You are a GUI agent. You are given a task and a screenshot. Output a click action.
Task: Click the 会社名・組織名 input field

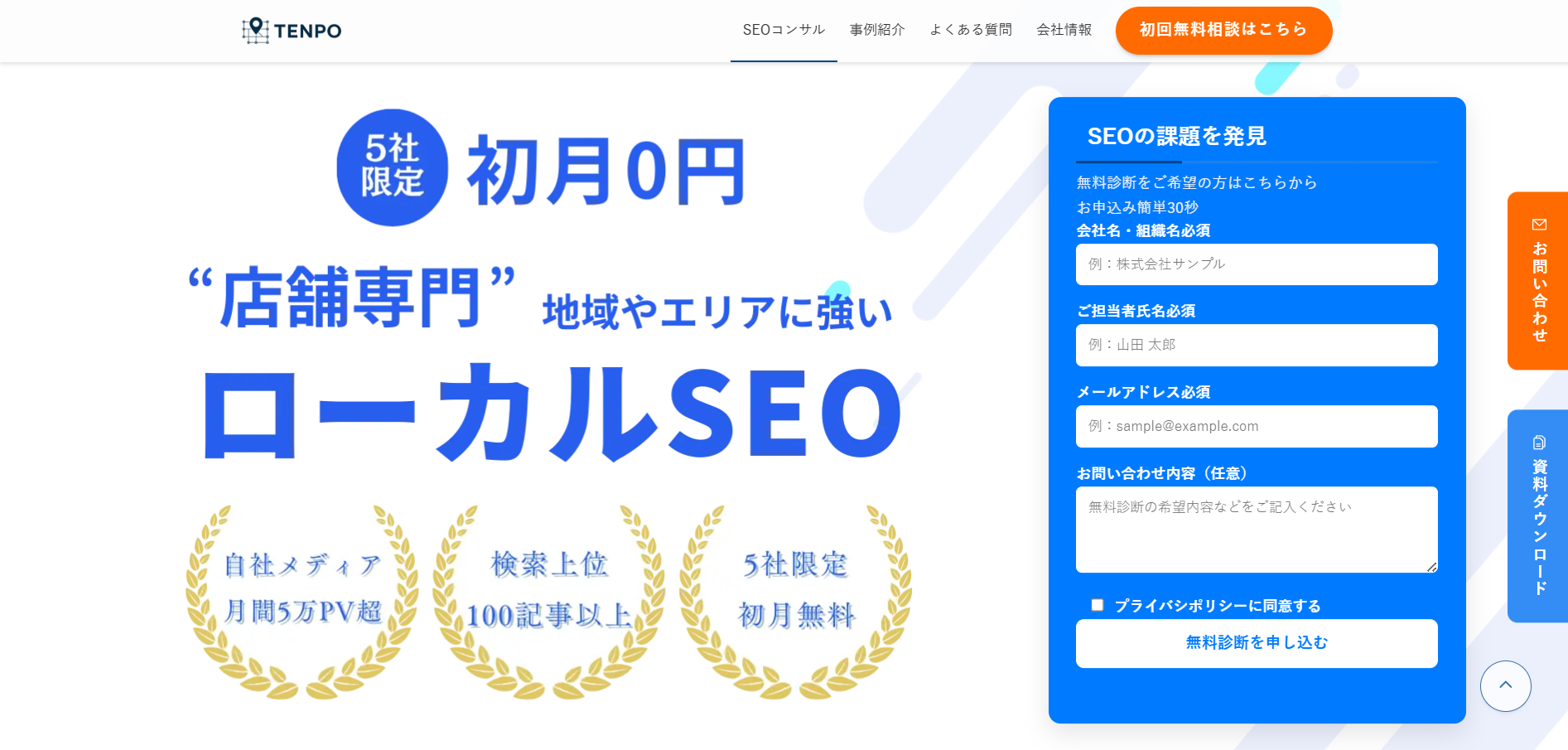pyautogui.click(x=1256, y=264)
